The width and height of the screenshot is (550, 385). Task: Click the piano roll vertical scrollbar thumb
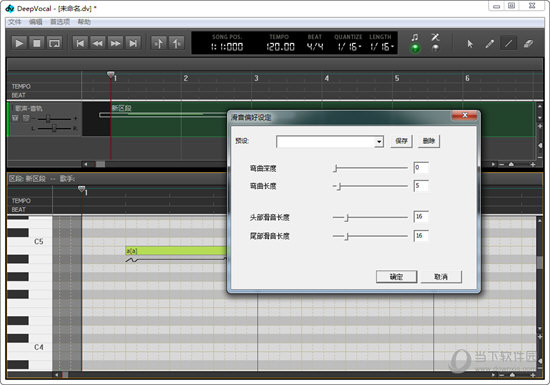539,262
